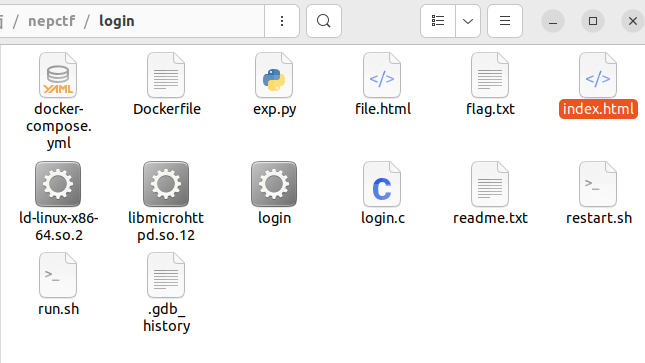Open the path bar three-dot menu
Image resolution: width=645 pixels, height=363 pixels.
pyautogui.click(x=282, y=21)
